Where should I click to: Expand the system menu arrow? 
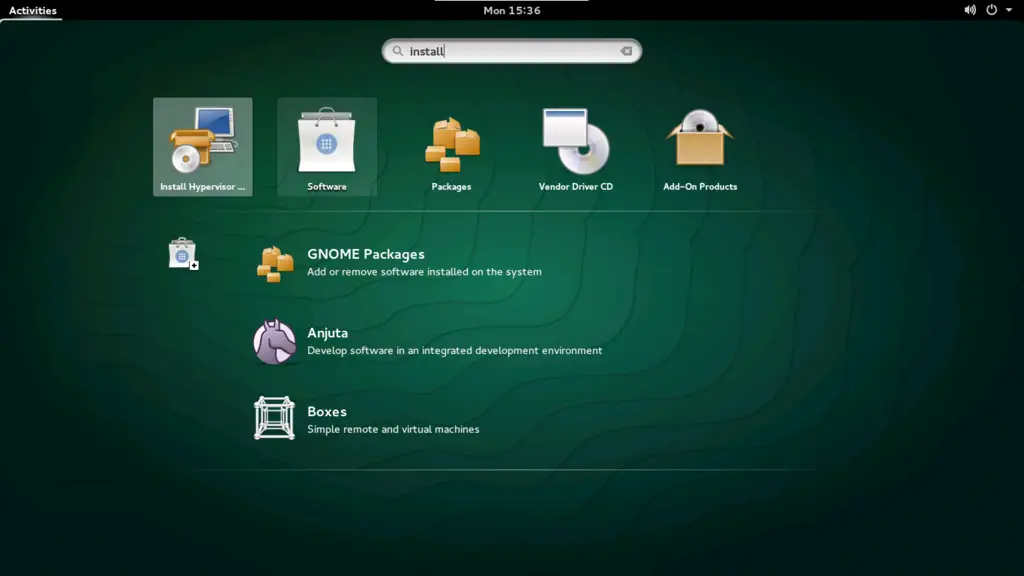[x=1009, y=10]
